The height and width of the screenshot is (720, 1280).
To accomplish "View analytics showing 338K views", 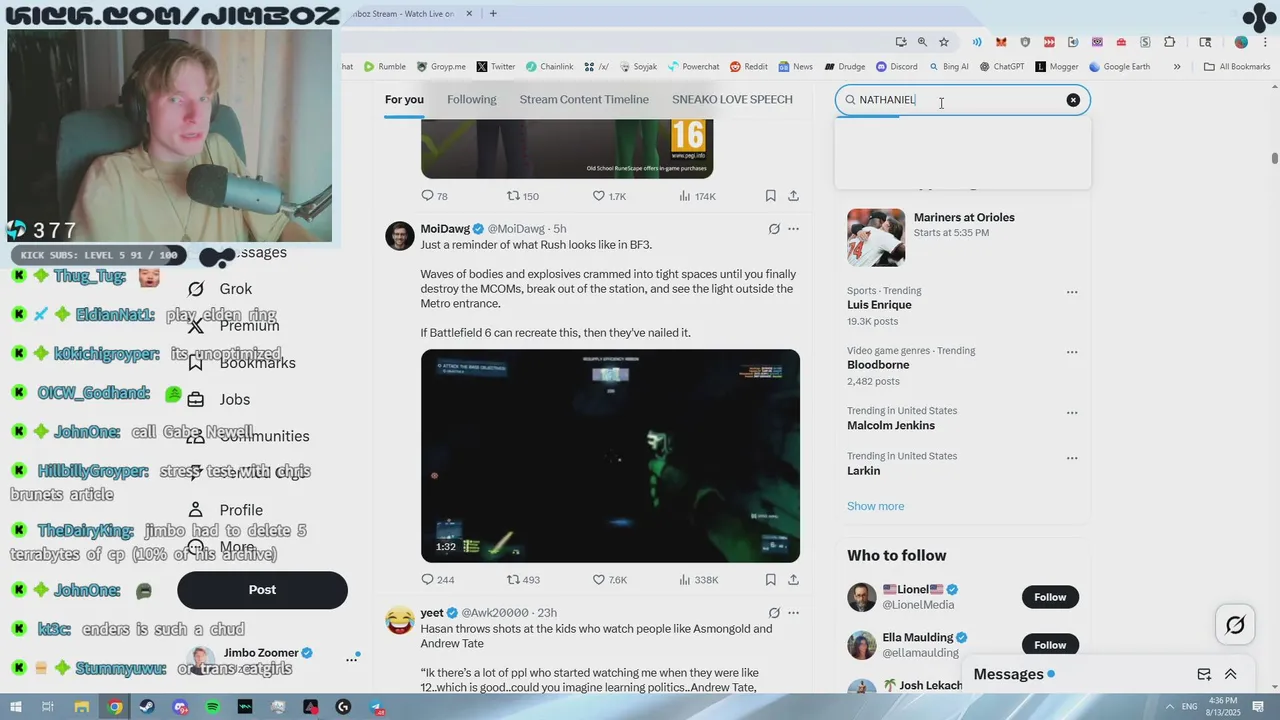I will click(698, 580).
